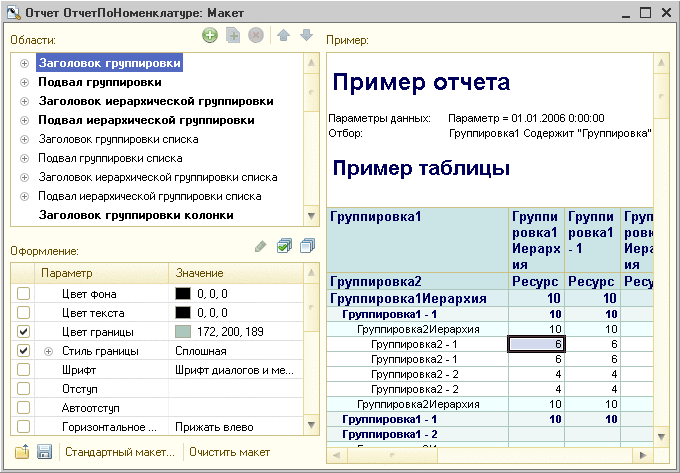Click the Значение column header
The height and width of the screenshot is (473, 680).
click(236, 273)
